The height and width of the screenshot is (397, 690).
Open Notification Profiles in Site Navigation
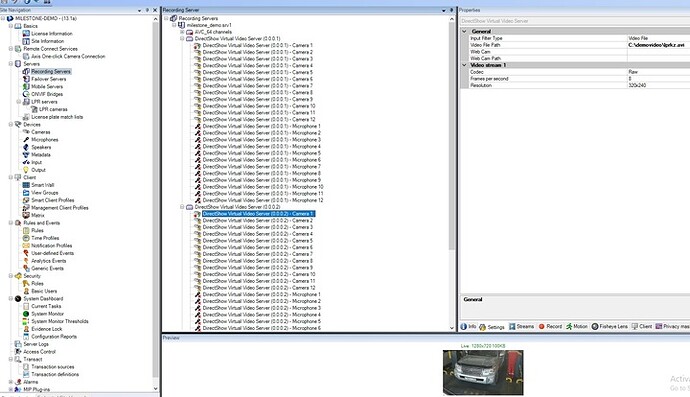[51, 246]
